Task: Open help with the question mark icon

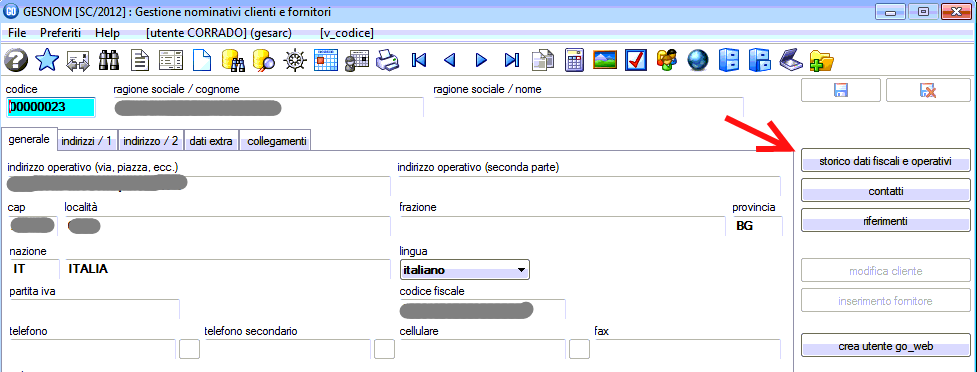Action: tap(16, 60)
